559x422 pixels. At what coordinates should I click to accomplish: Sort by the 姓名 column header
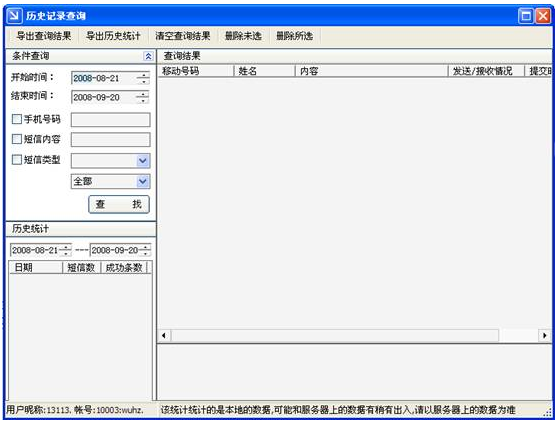click(264, 71)
